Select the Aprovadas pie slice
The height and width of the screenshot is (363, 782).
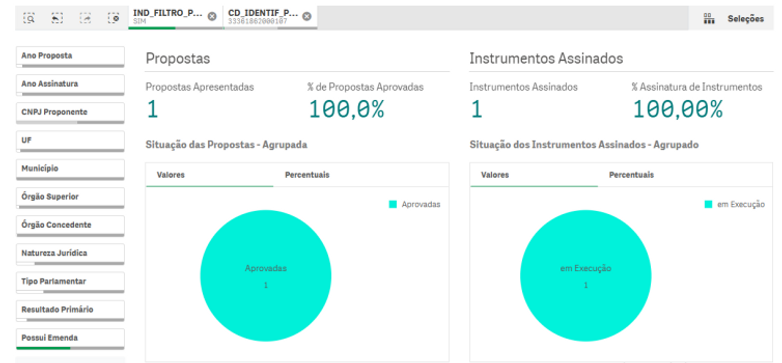265,276
